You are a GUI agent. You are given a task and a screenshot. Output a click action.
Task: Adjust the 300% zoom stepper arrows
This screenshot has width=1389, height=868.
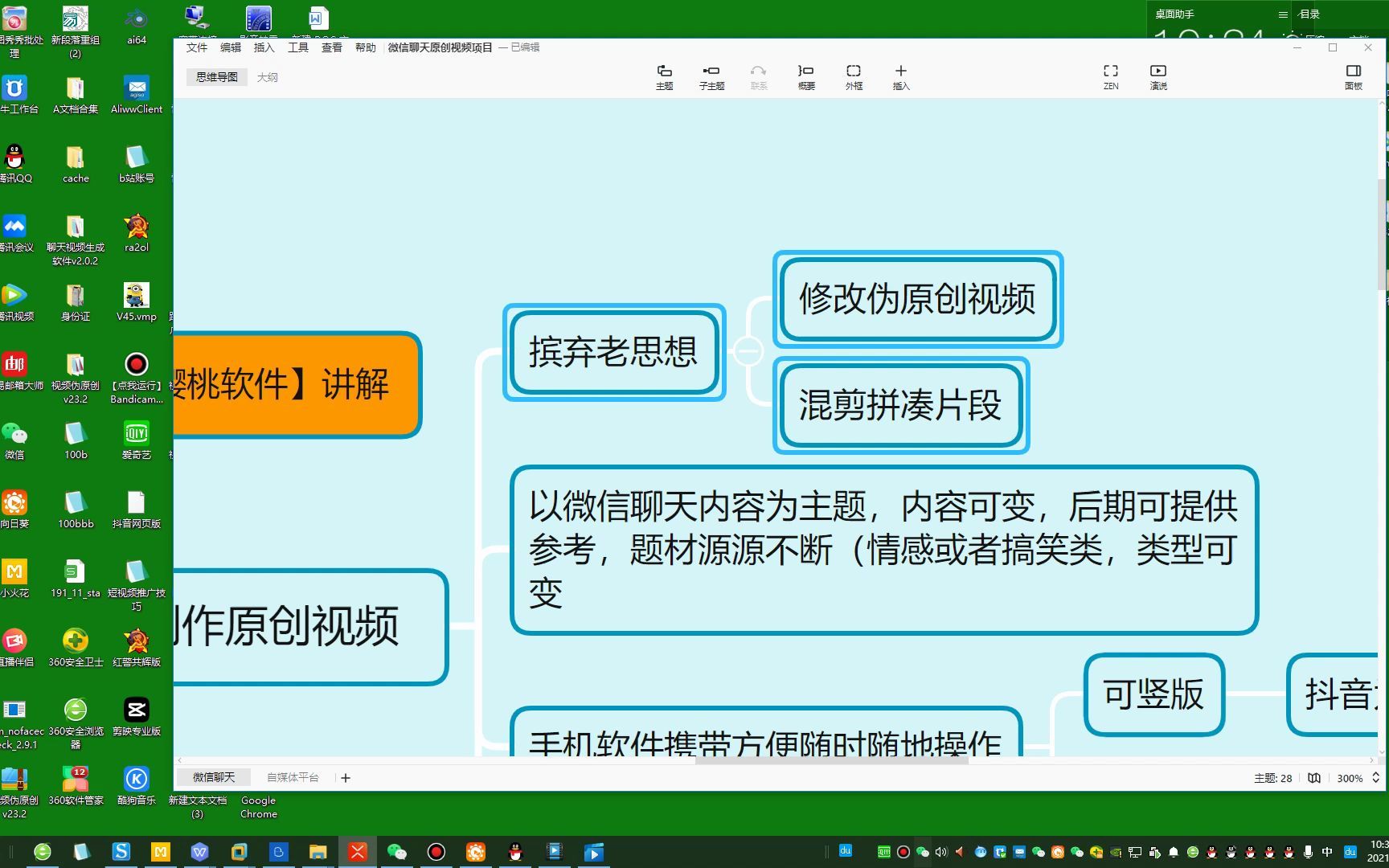1375,778
